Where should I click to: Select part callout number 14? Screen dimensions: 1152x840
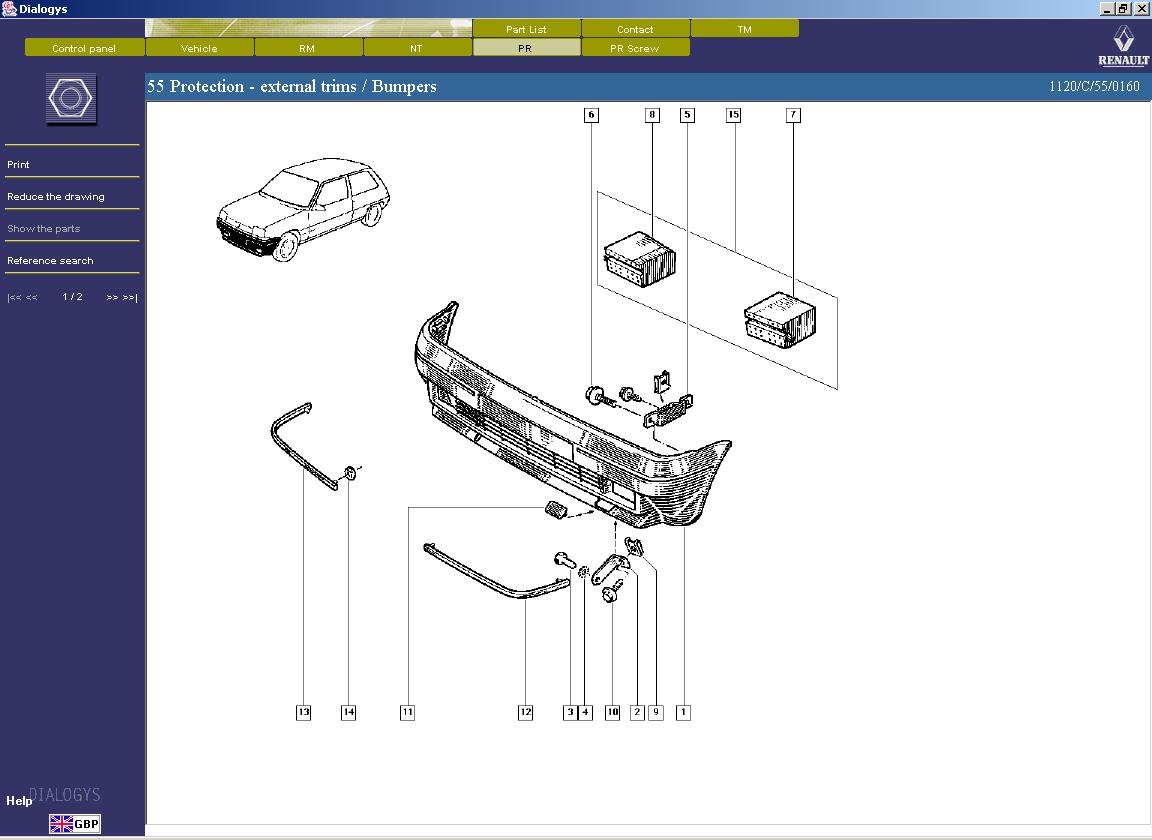tap(348, 712)
